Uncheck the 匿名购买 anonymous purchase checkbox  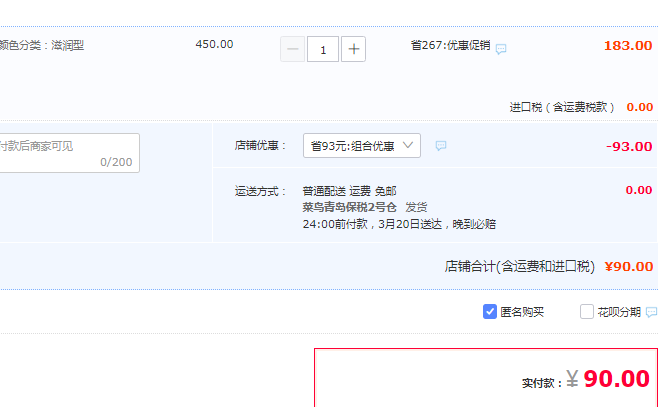coord(490,312)
